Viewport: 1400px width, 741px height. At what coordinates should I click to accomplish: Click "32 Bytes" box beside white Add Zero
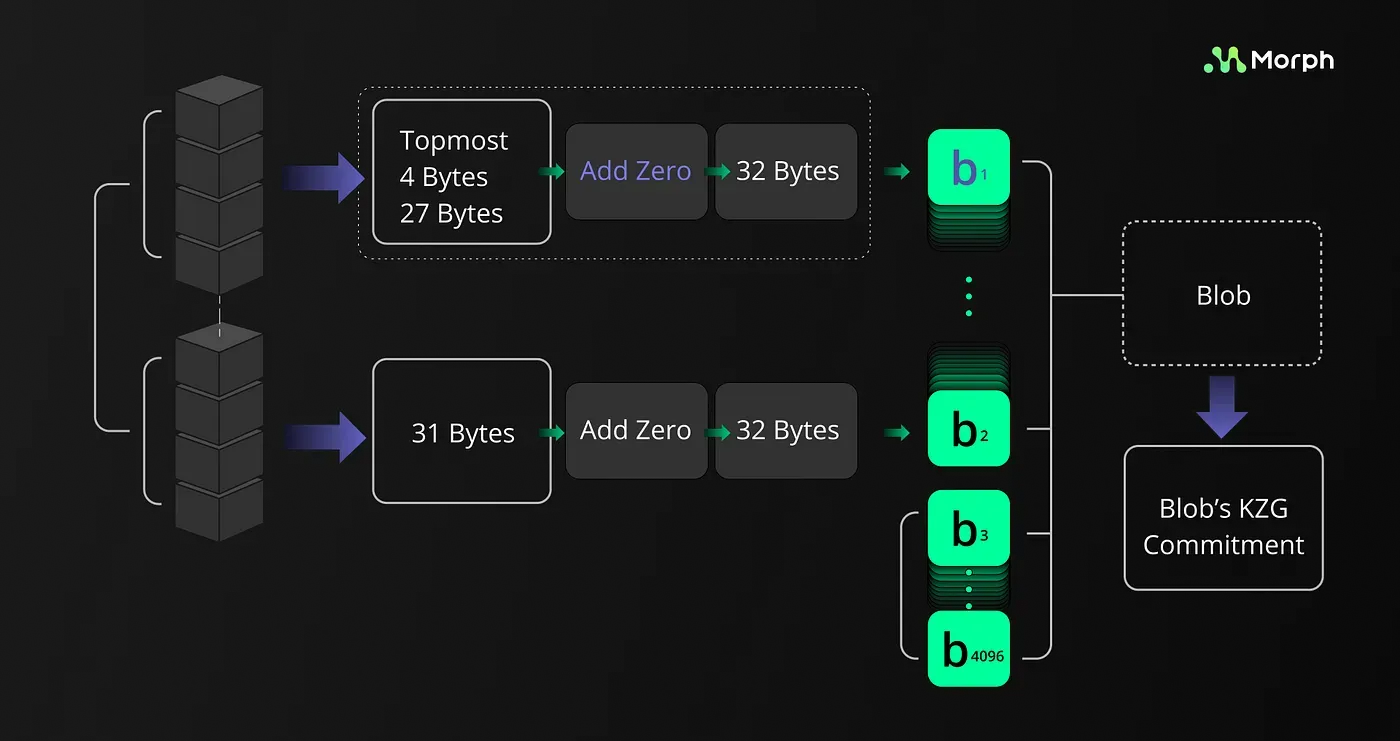[x=786, y=431]
